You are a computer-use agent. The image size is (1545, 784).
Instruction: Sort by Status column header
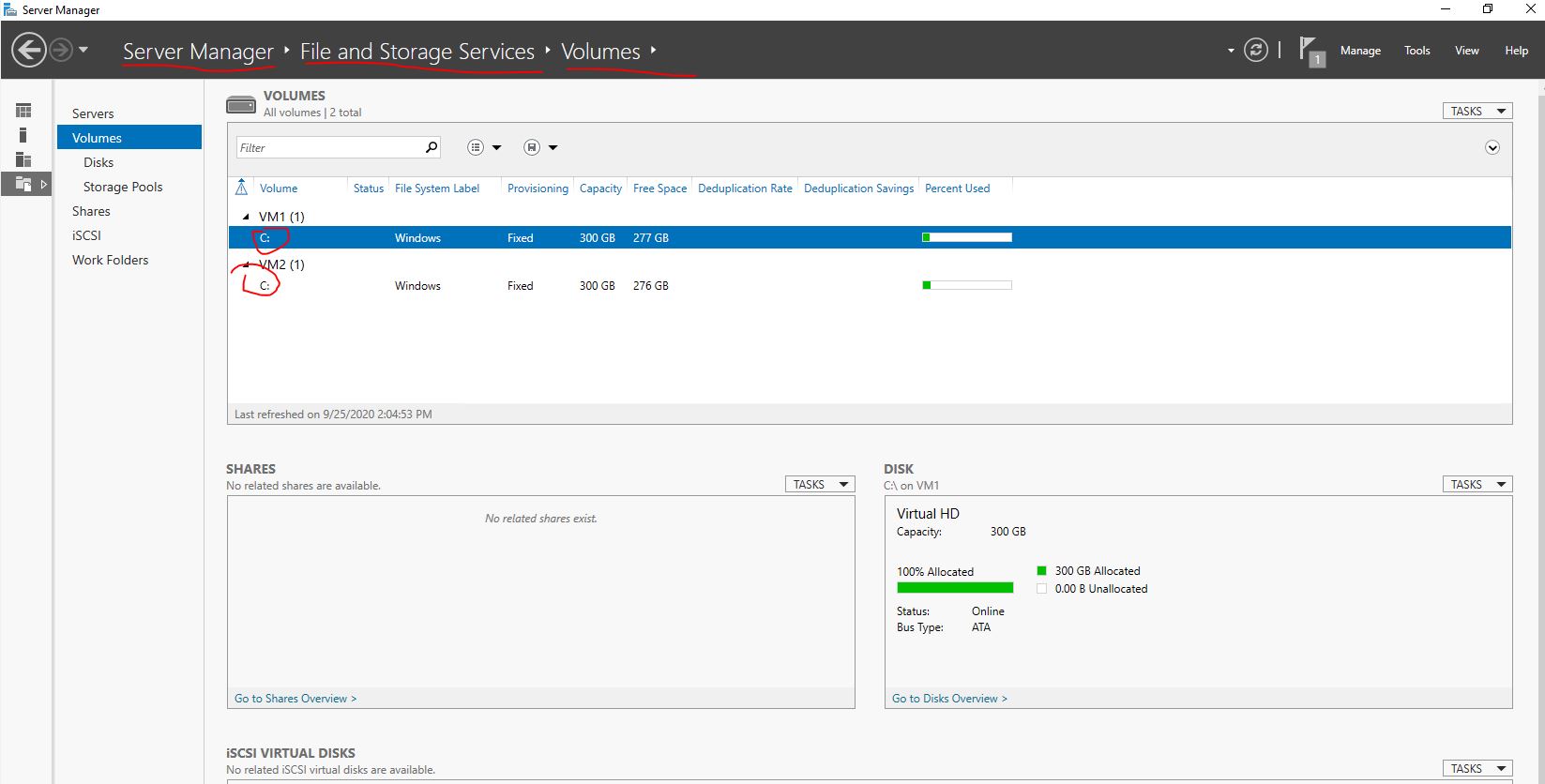click(x=369, y=188)
